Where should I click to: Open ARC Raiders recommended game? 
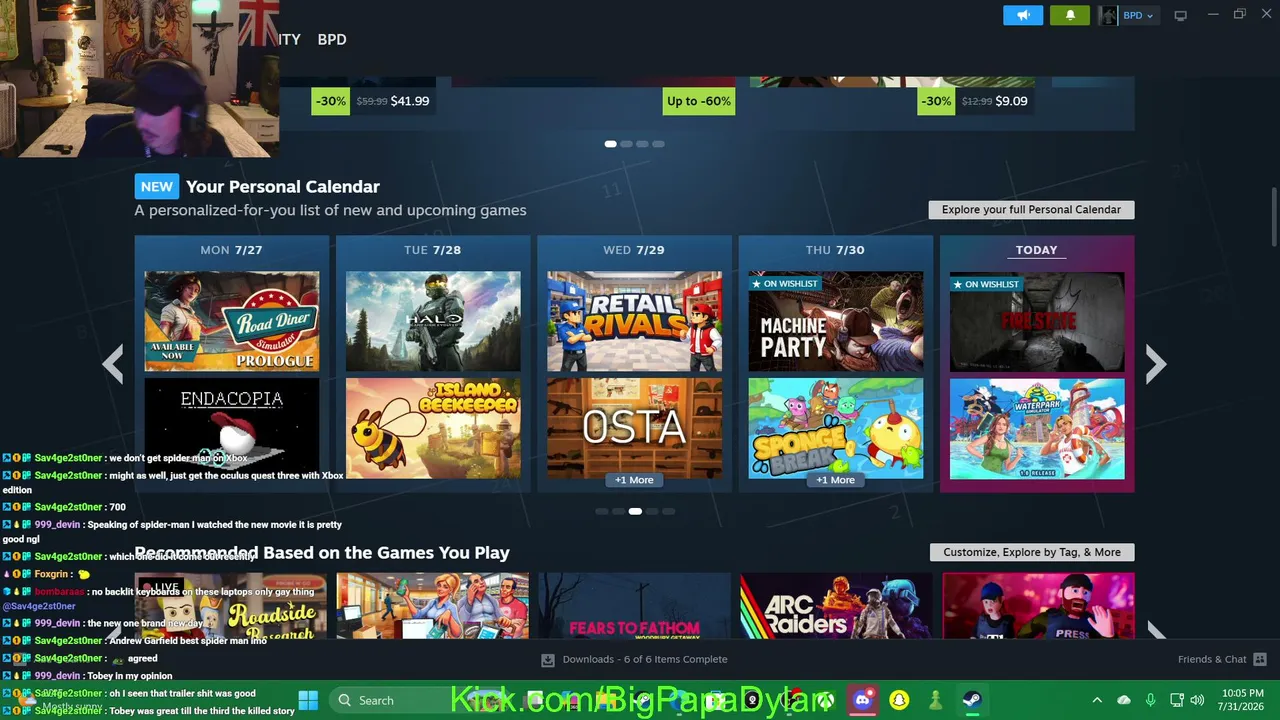(x=836, y=606)
